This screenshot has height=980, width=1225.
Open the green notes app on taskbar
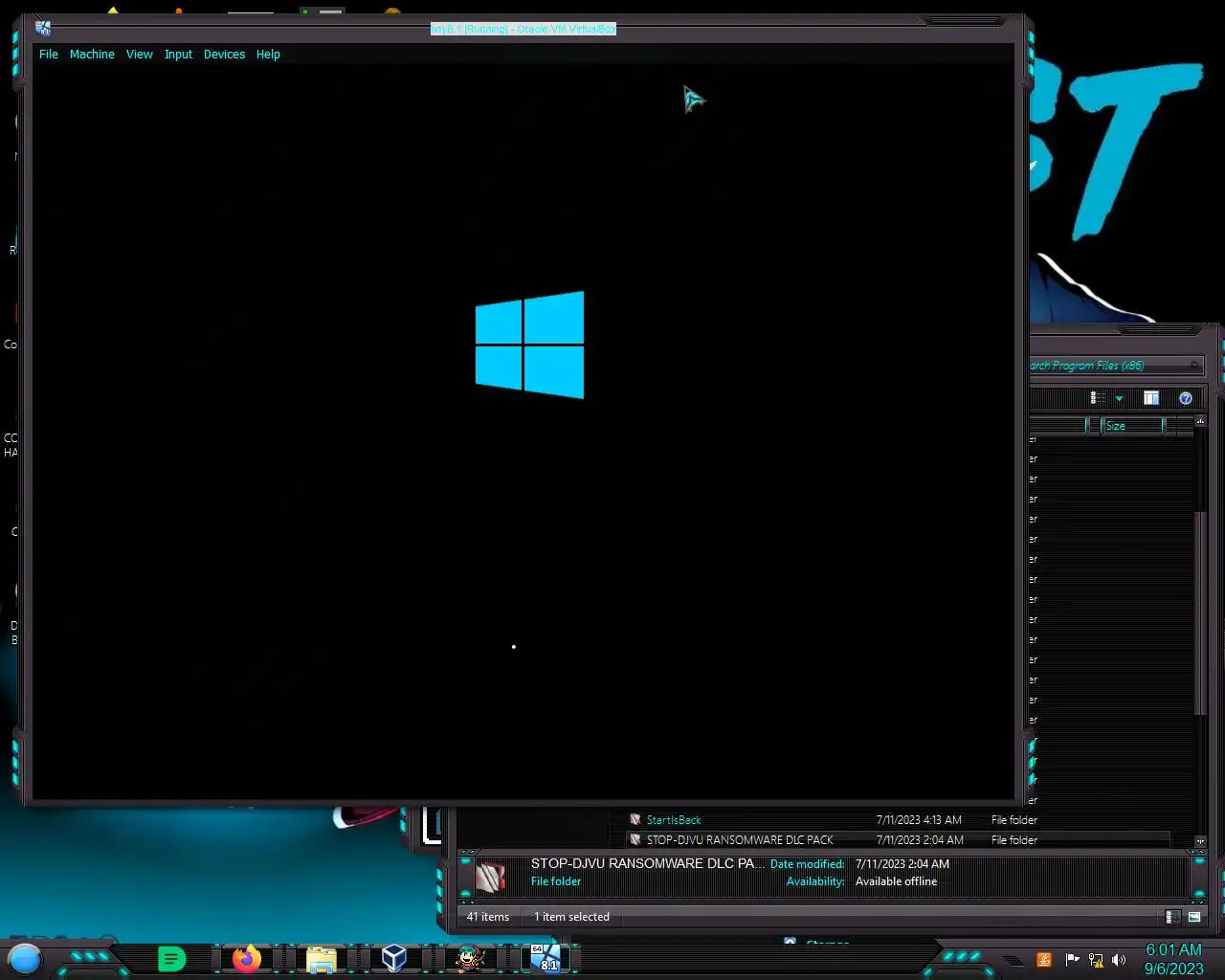[171, 958]
